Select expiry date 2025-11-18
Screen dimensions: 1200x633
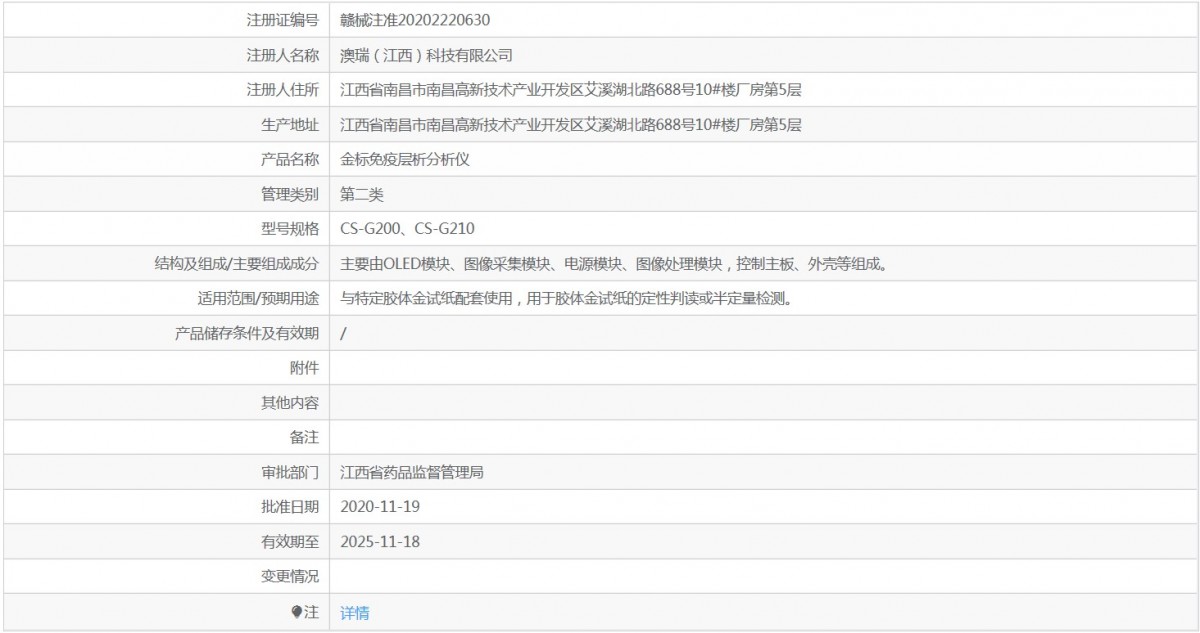pos(380,541)
